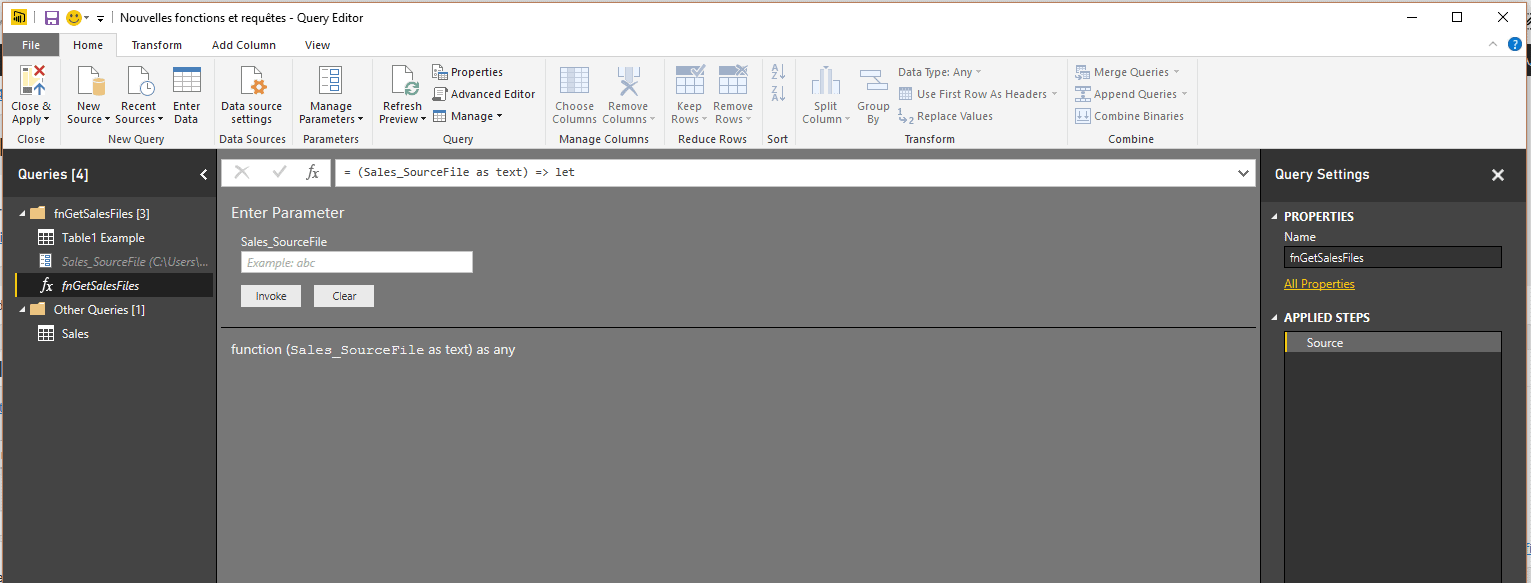Open the Enter Data table icon
Image resolution: width=1531 pixels, height=583 pixels.
click(186, 81)
